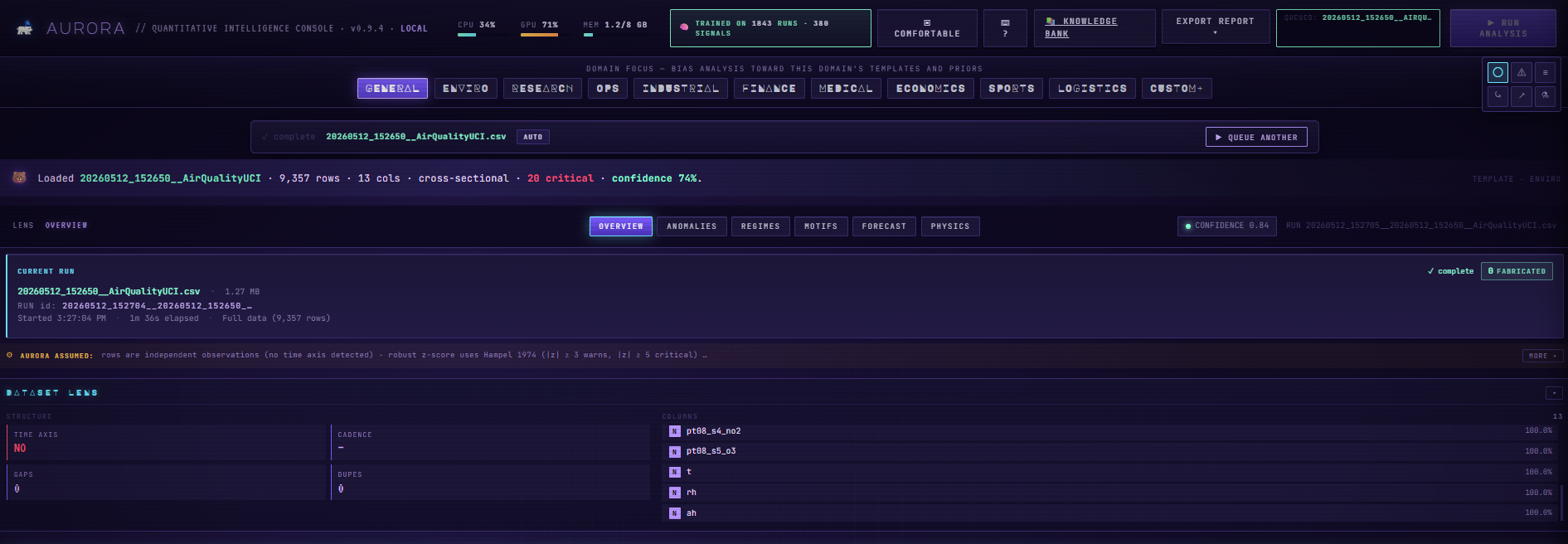Click the GPU 71% usage bar

tap(539, 35)
